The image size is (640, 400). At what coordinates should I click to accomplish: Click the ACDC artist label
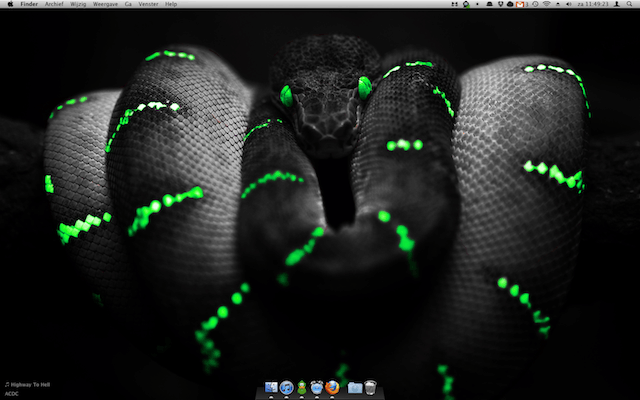(x=11, y=394)
